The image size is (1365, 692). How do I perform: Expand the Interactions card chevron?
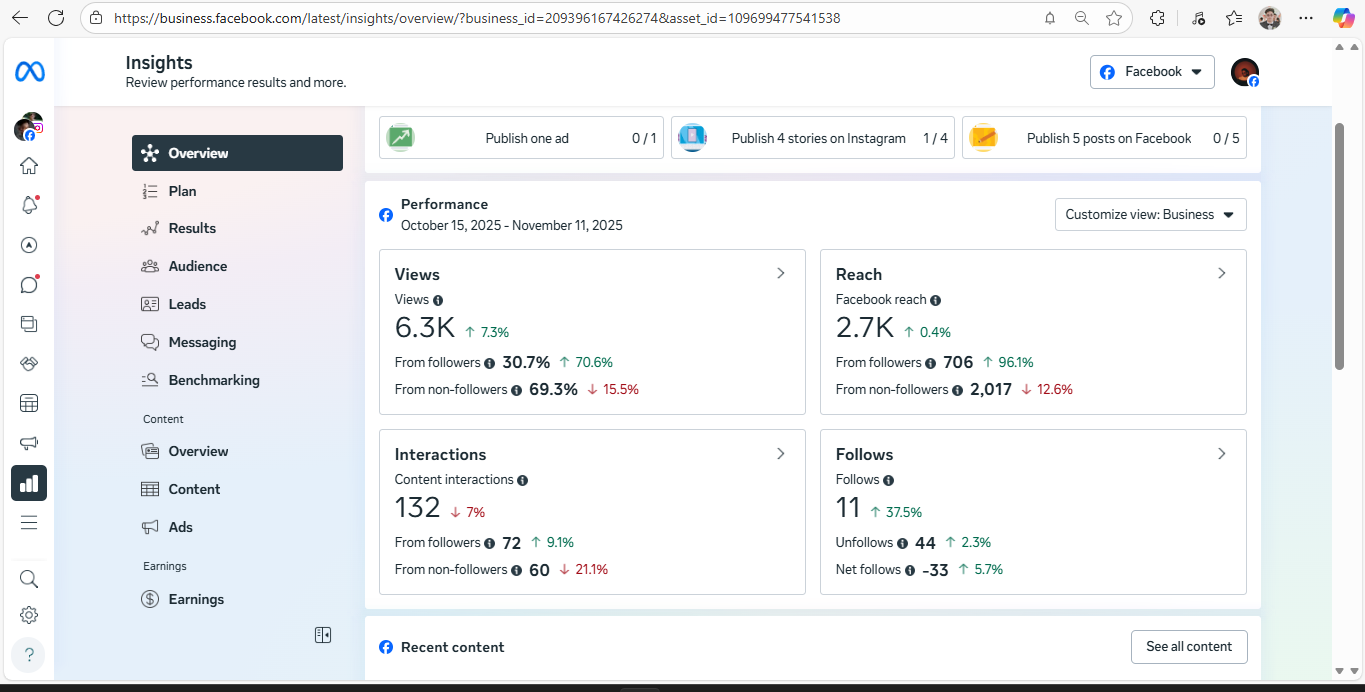click(x=781, y=453)
